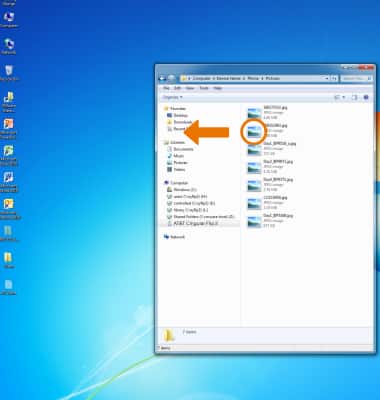Screen dimensions: 380x400
Task: Click the Back navigation arrow in Explorer
Action: [x=162, y=79]
